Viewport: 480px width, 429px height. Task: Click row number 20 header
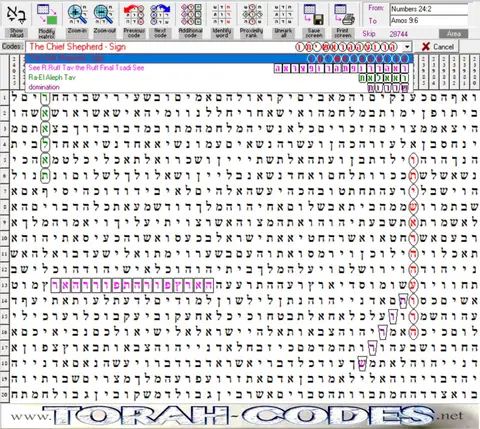(4, 395)
